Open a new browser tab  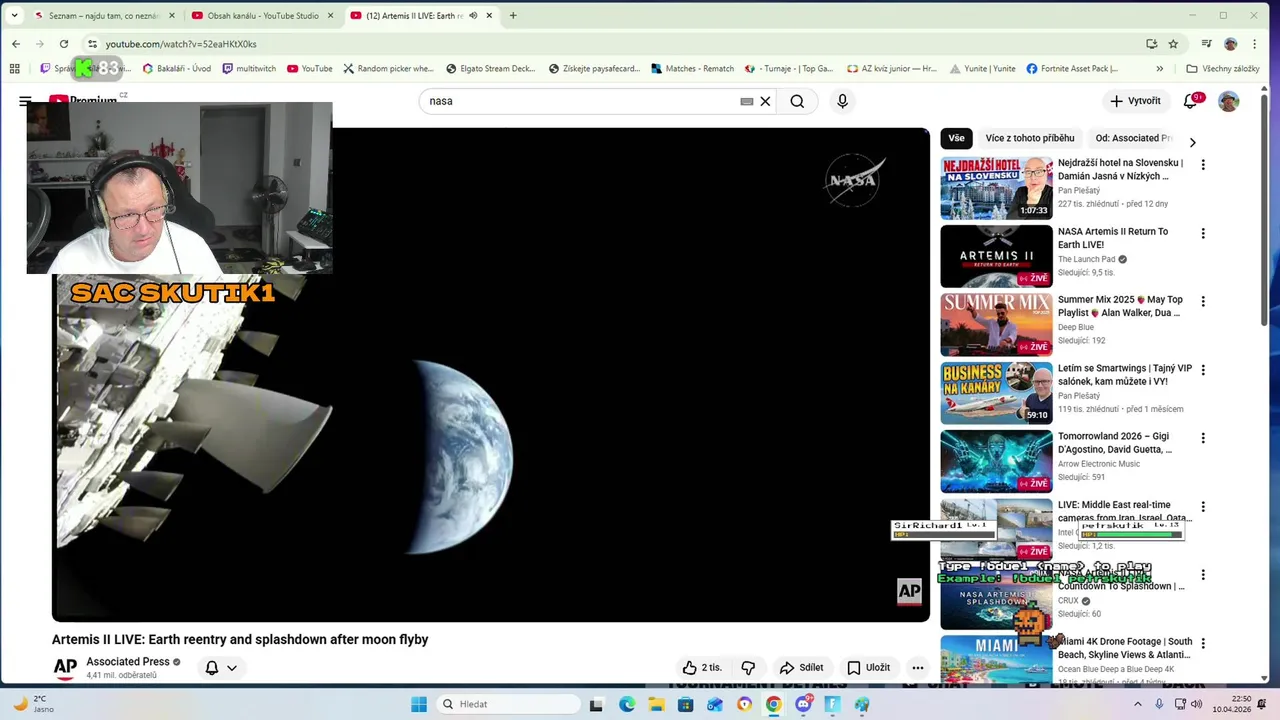coord(513,16)
